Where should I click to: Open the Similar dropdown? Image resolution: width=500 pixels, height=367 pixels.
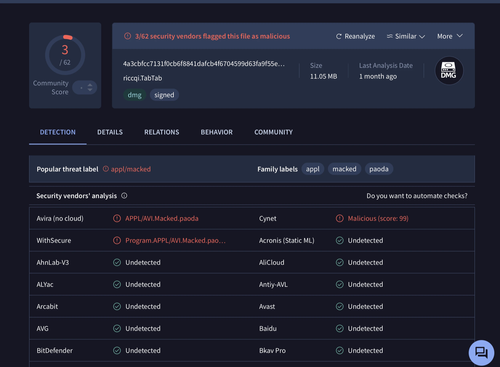(x=406, y=36)
